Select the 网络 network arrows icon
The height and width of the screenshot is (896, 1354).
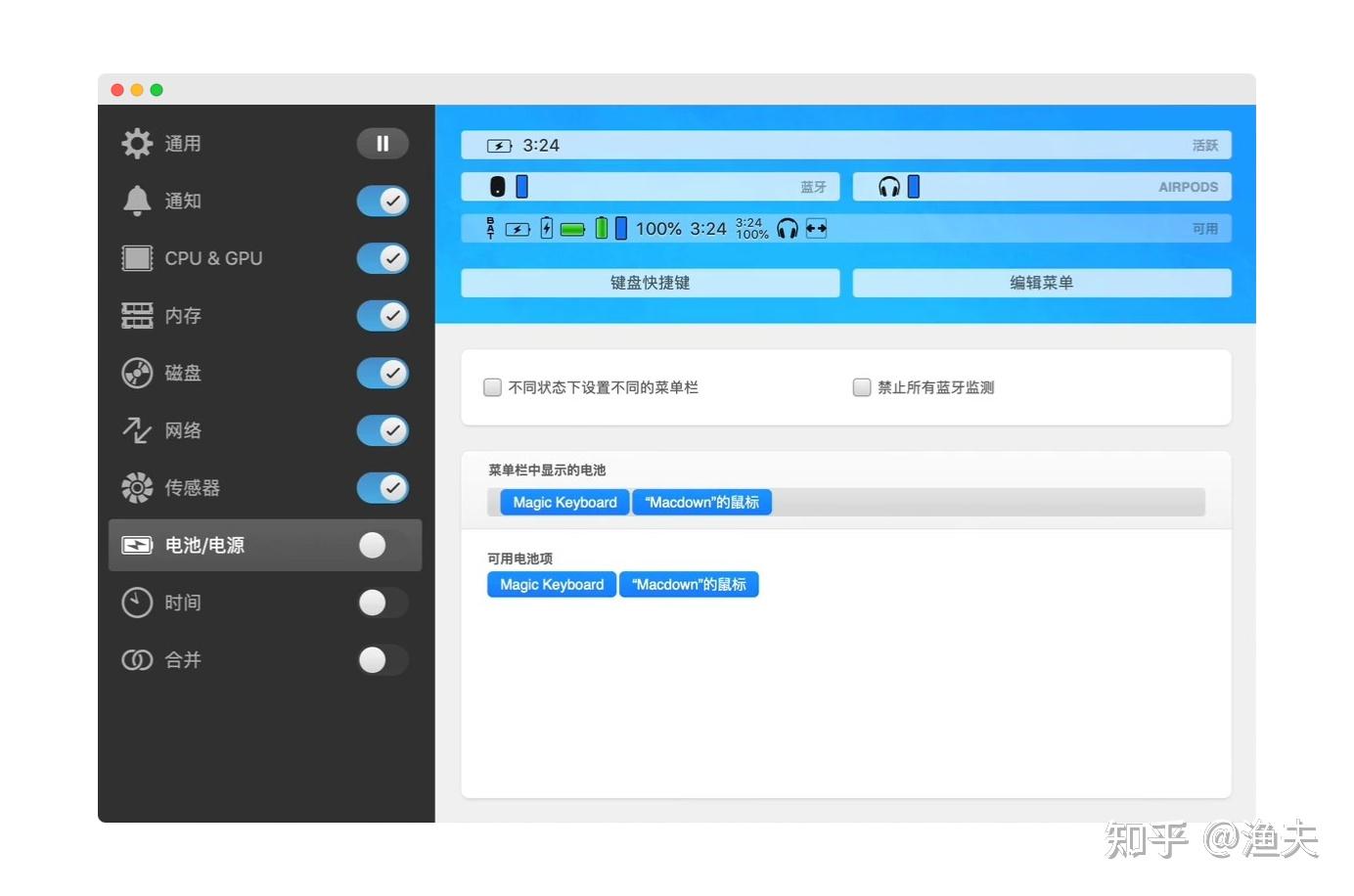(137, 430)
